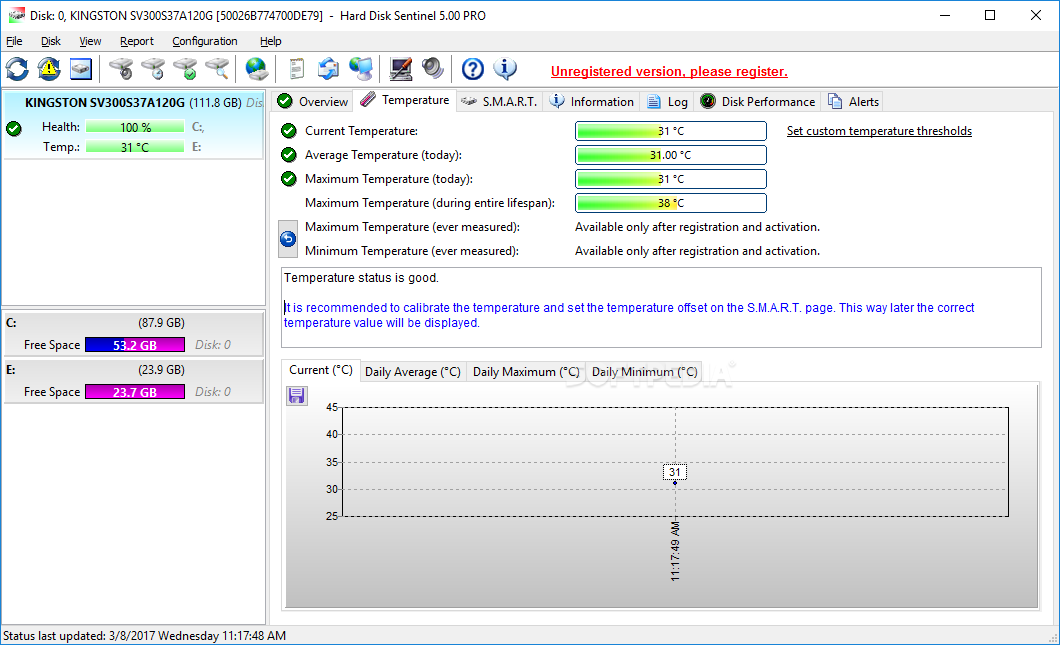This screenshot has width=1060, height=645.
Task: Click the green check next to Average Temperature
Action: (289, 155)
